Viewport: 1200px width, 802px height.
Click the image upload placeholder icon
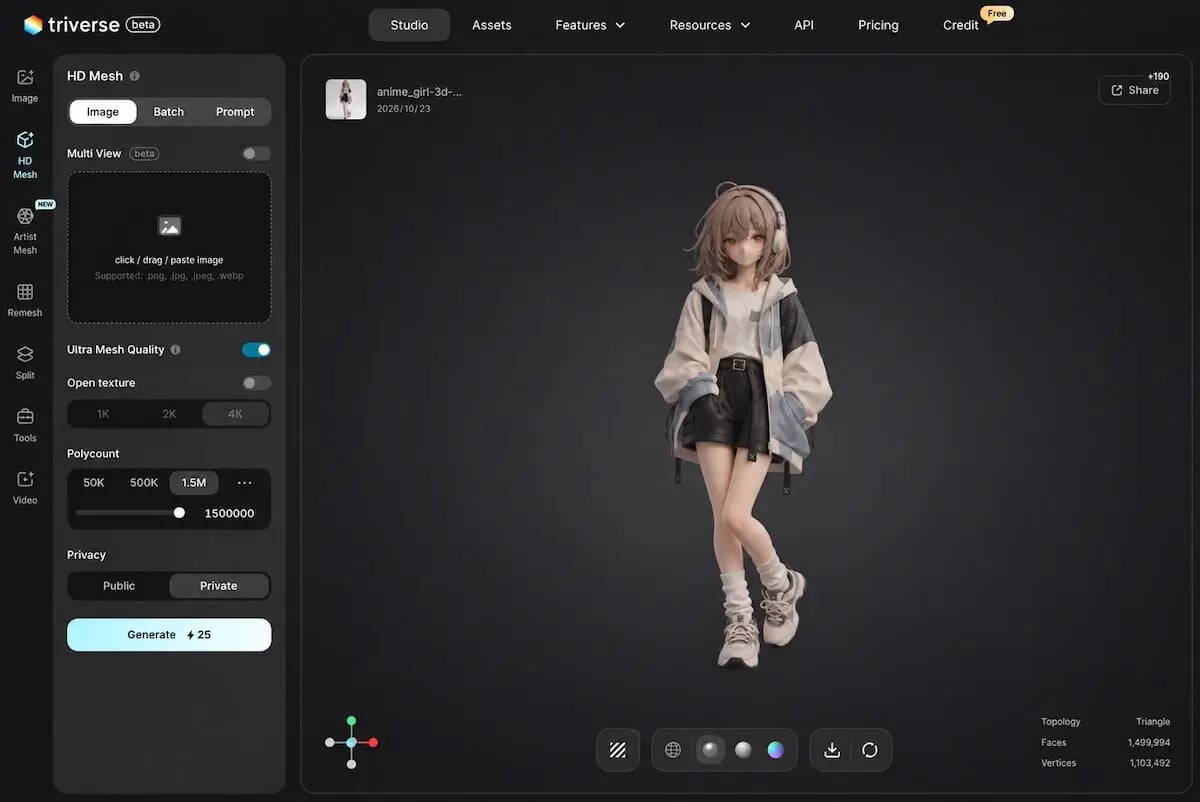click(x=170, y=226)
